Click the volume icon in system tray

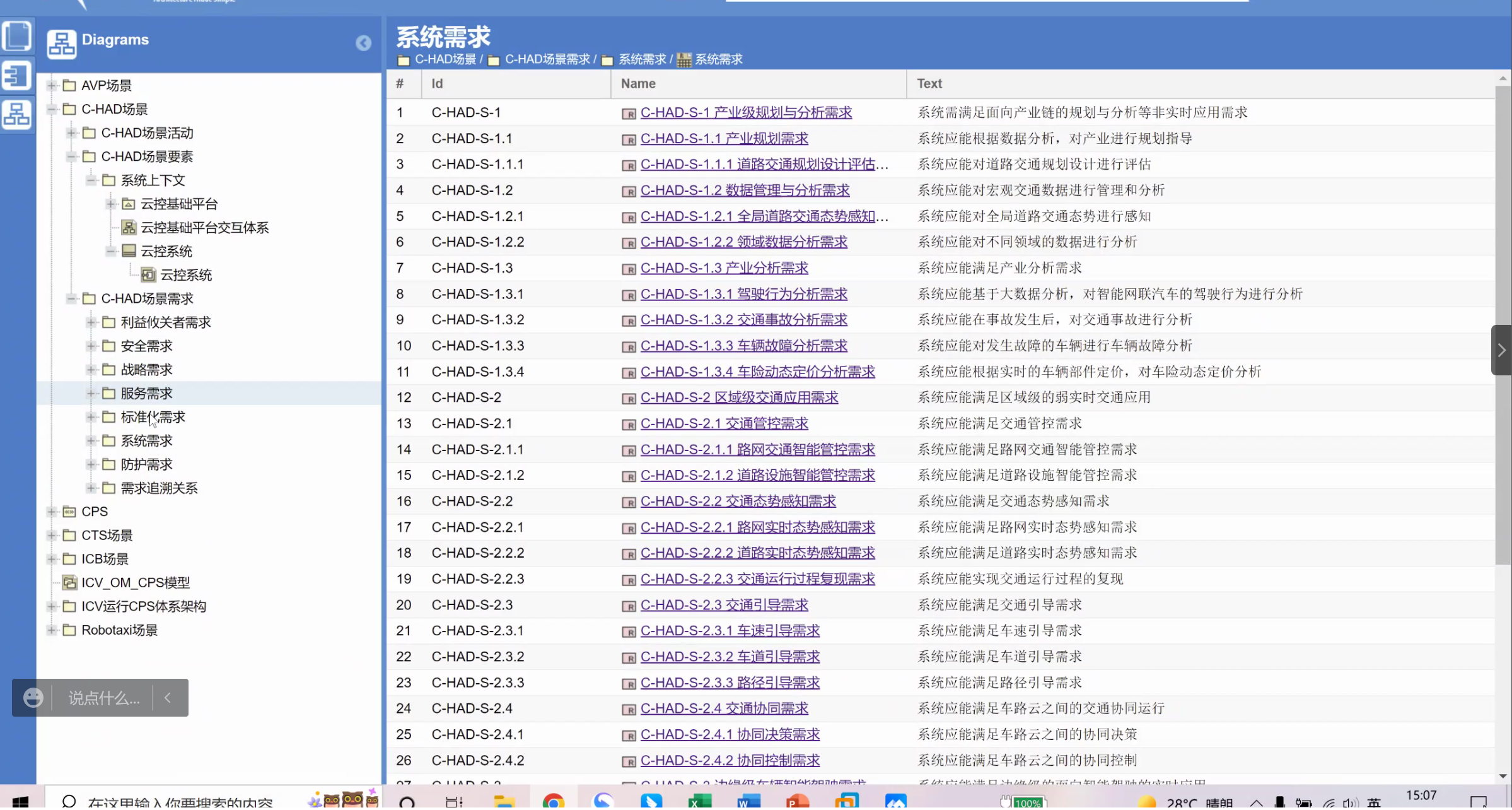1349,802
